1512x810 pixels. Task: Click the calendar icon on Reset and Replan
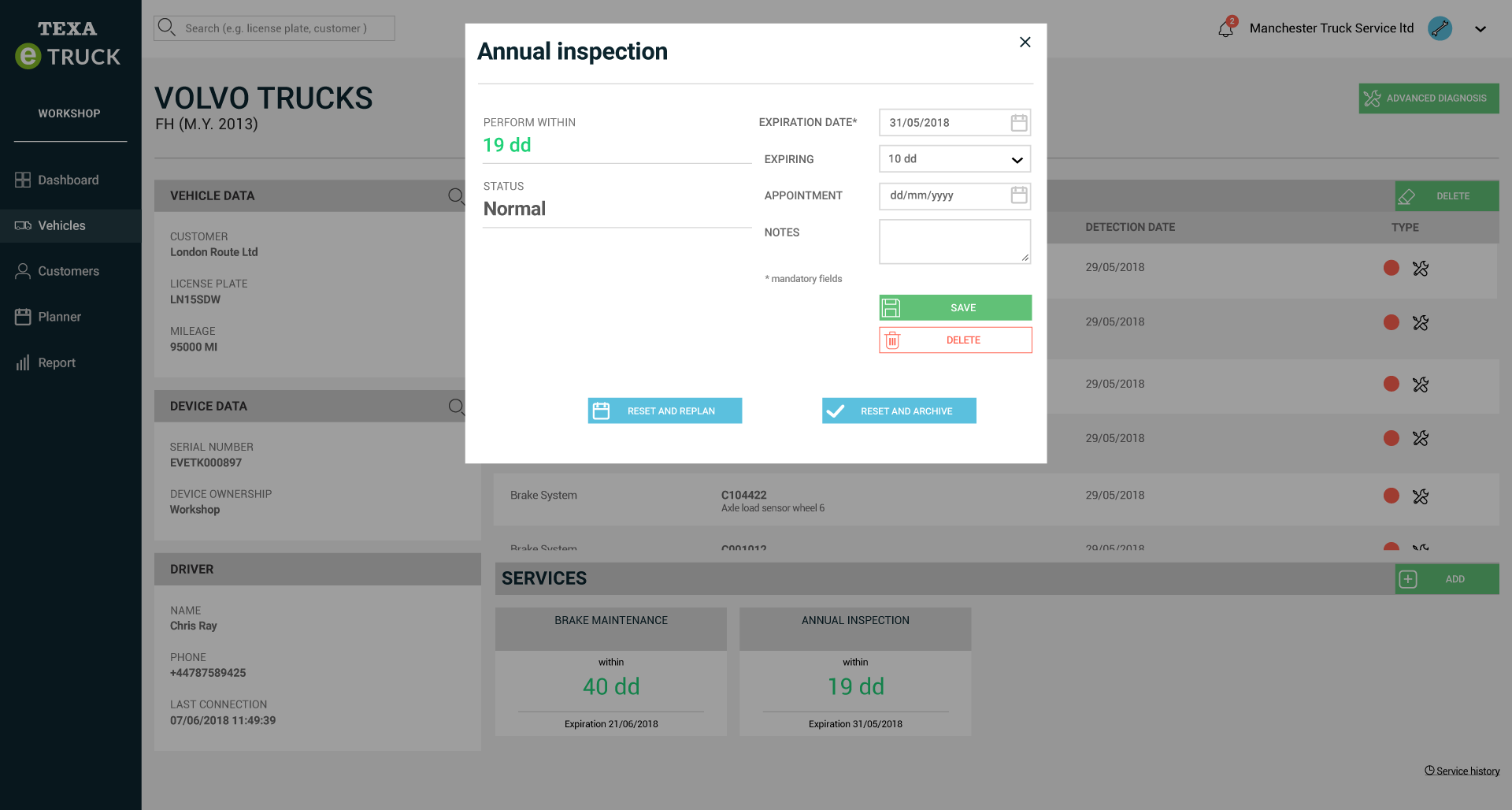click(601, 411)
